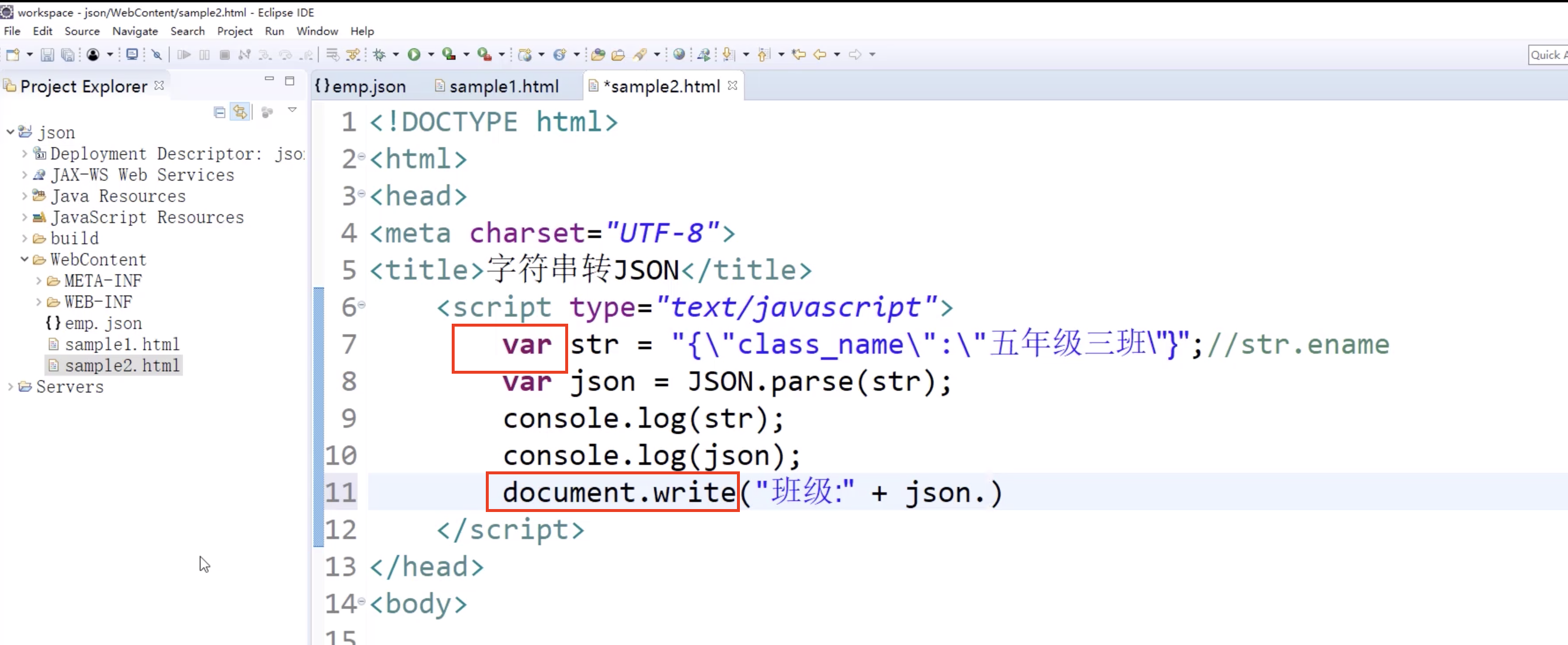Image resolution: width=1568 pixels, height=645 pixels.
Task: Collapse the json project node
Action: click(11, 132)
